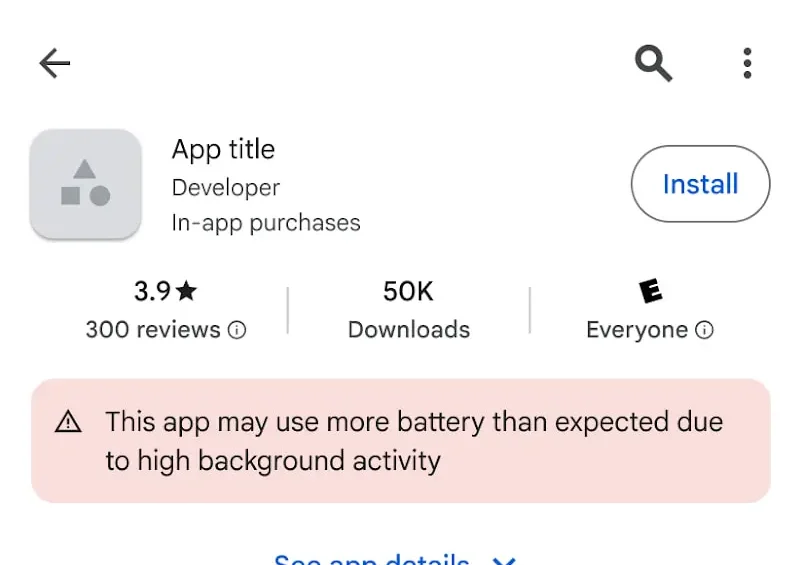
Task: Open search with the magnifier icon
Action: [x=654, y=63]
